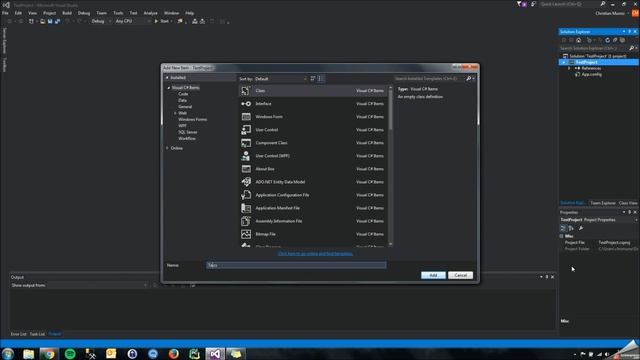Click the Save All icon in main toolbar

(57, 21)
